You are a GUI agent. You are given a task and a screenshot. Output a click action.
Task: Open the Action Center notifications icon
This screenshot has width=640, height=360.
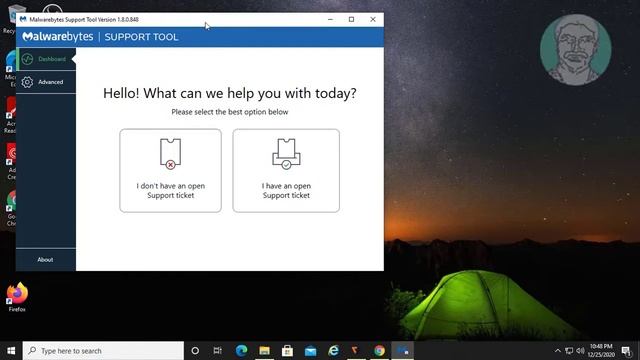click(x=626, y=351)
